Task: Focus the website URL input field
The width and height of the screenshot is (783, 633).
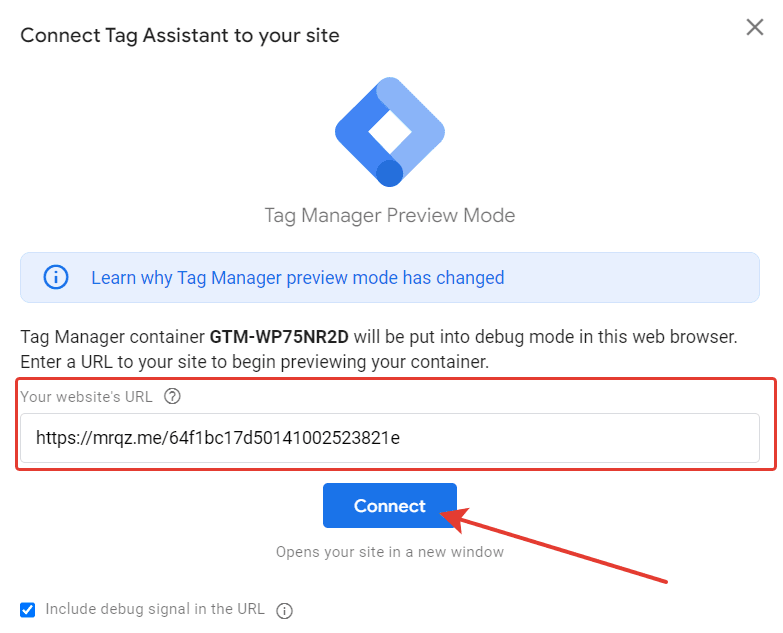Action: coord(390,438)
